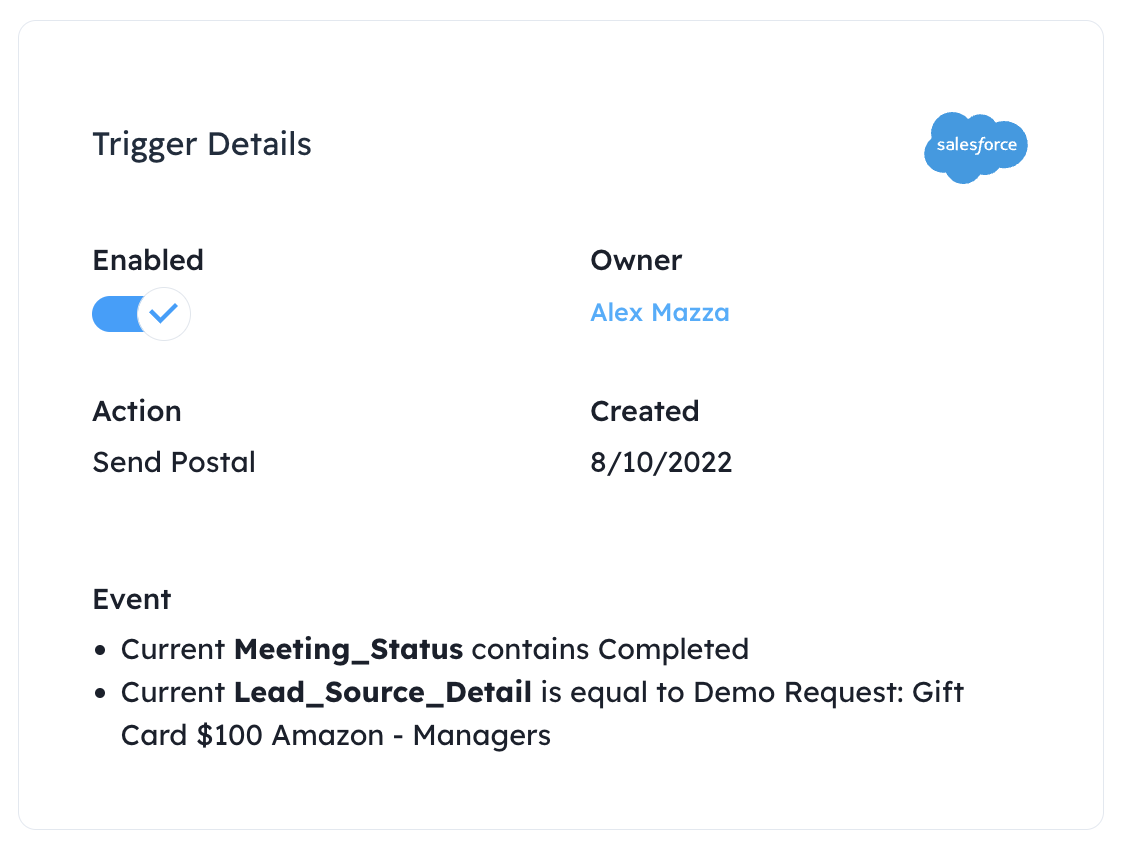Open owner Alex Mazza's profile link

(660, 313)
